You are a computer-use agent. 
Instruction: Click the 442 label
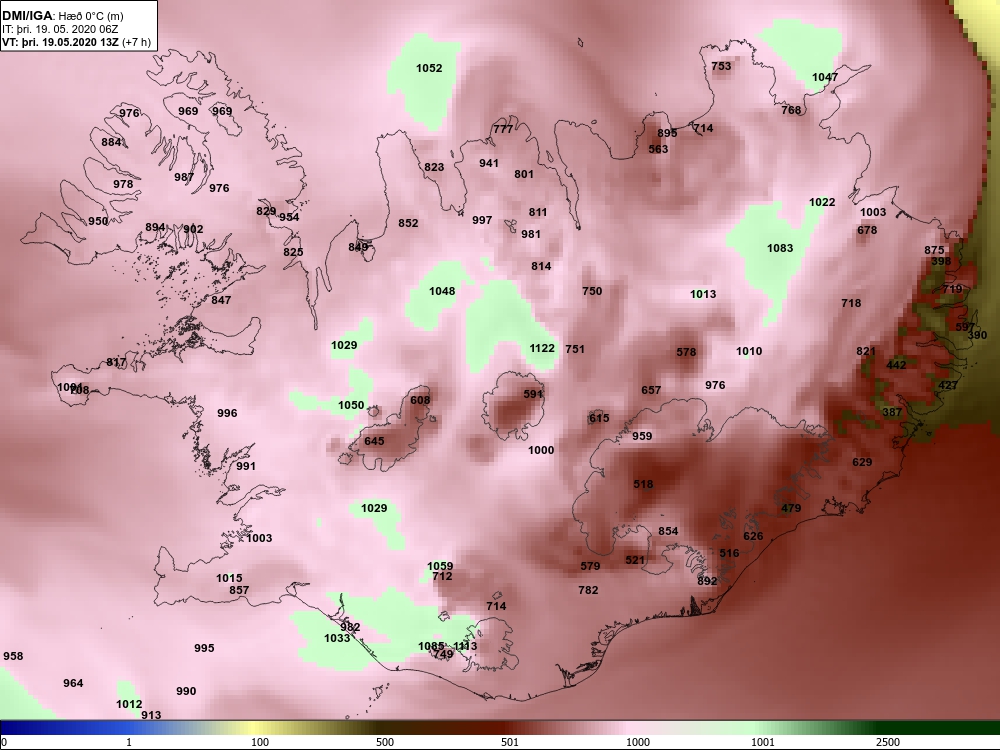pyautogui.click(x=896, y=365)
